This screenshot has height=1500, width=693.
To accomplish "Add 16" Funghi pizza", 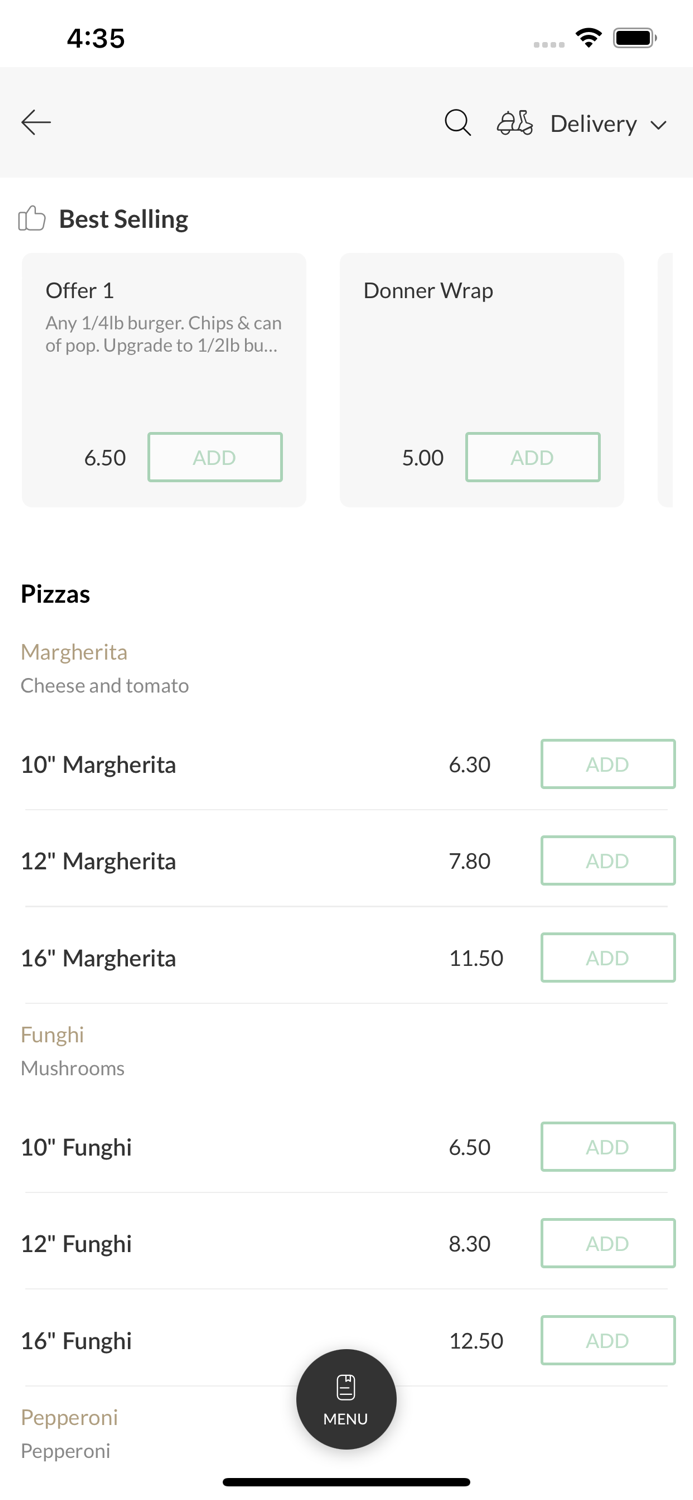I will click(x=608, y=1341).
